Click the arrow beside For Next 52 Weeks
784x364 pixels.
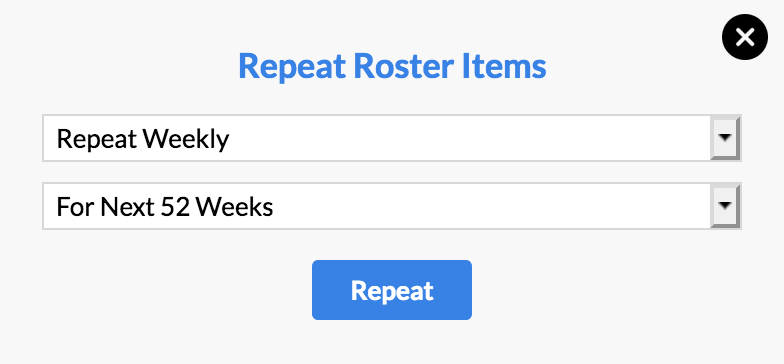pyautogui.click(x=725, y=206)
